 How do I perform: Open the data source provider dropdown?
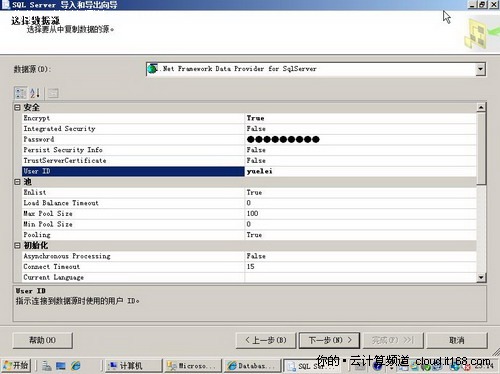[480, 69]
